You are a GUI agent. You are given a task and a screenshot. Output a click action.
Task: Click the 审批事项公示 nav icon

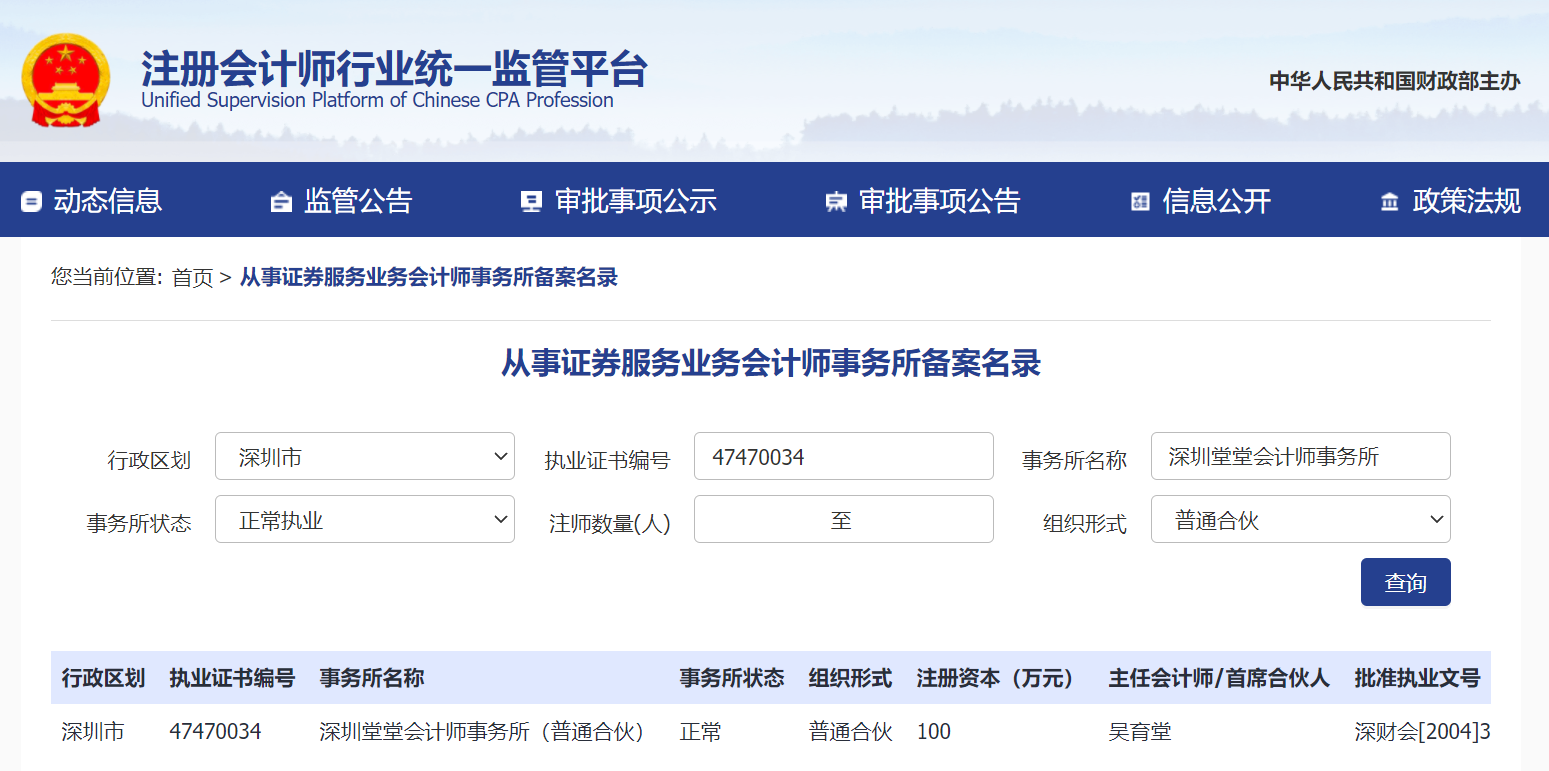coord(531,202)
